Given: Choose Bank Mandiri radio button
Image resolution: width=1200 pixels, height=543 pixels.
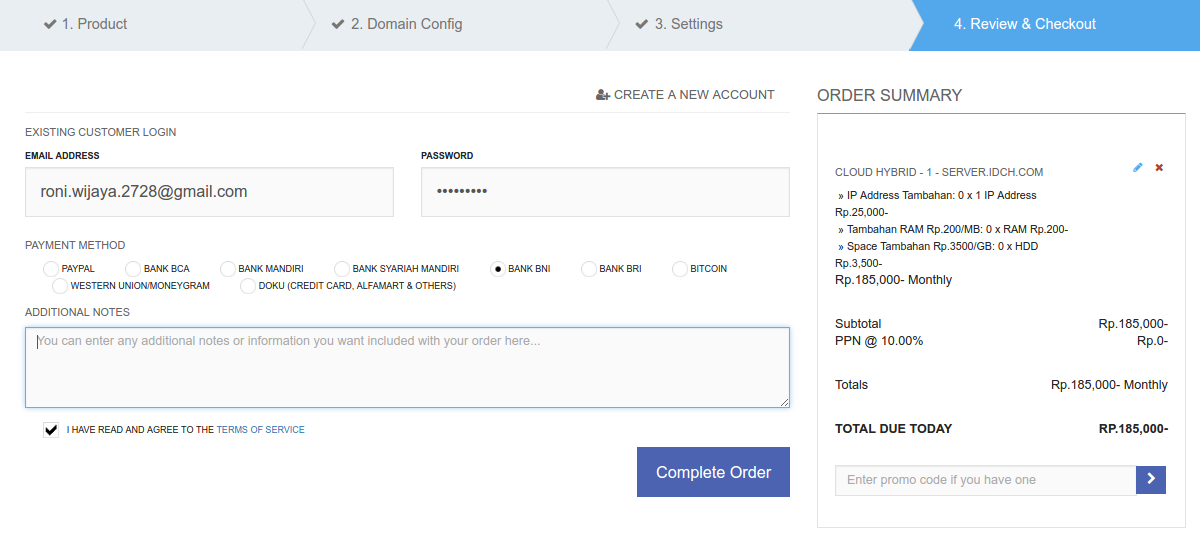Looking at the screenshot, I should 228,269.
